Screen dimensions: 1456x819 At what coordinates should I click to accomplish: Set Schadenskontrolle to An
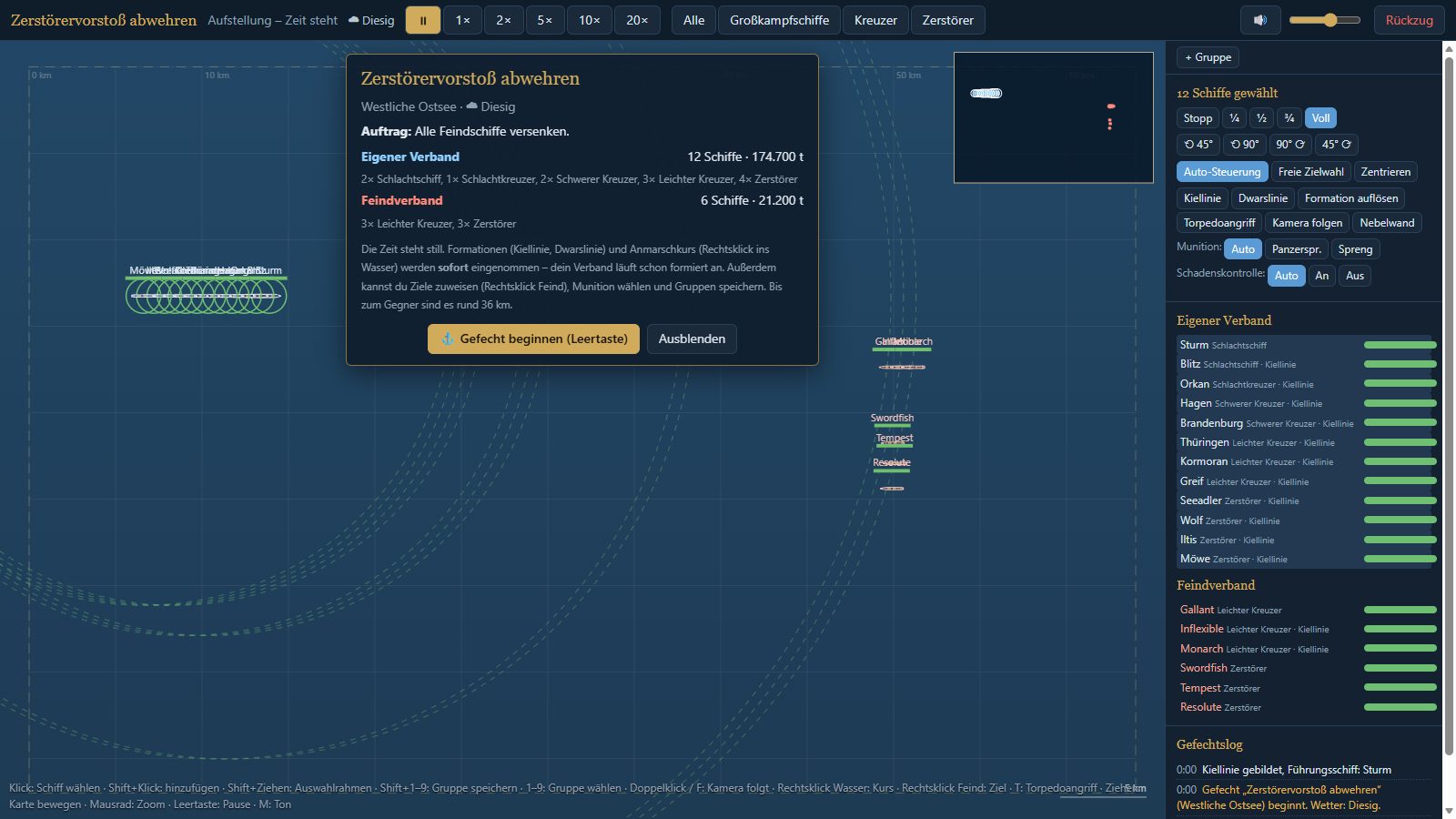(x=1322, y=276)
